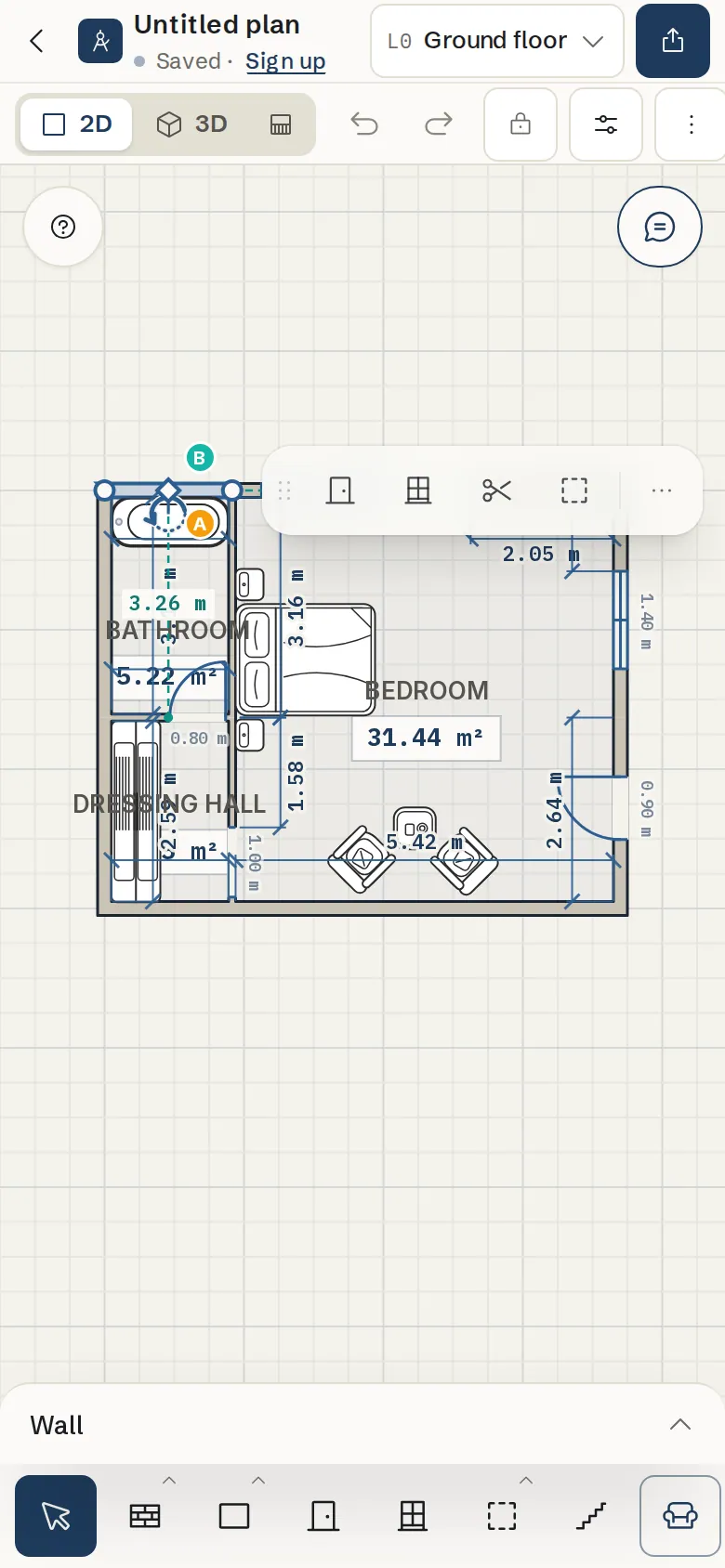Click the 5.22 m² bathroom area

(166, 677)
